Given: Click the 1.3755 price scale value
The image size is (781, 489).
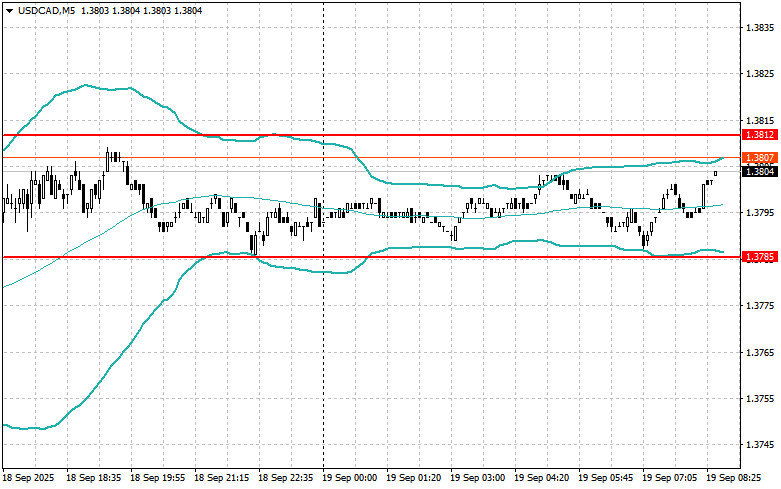Looking at the screenshot, I should tap(760, 399).
